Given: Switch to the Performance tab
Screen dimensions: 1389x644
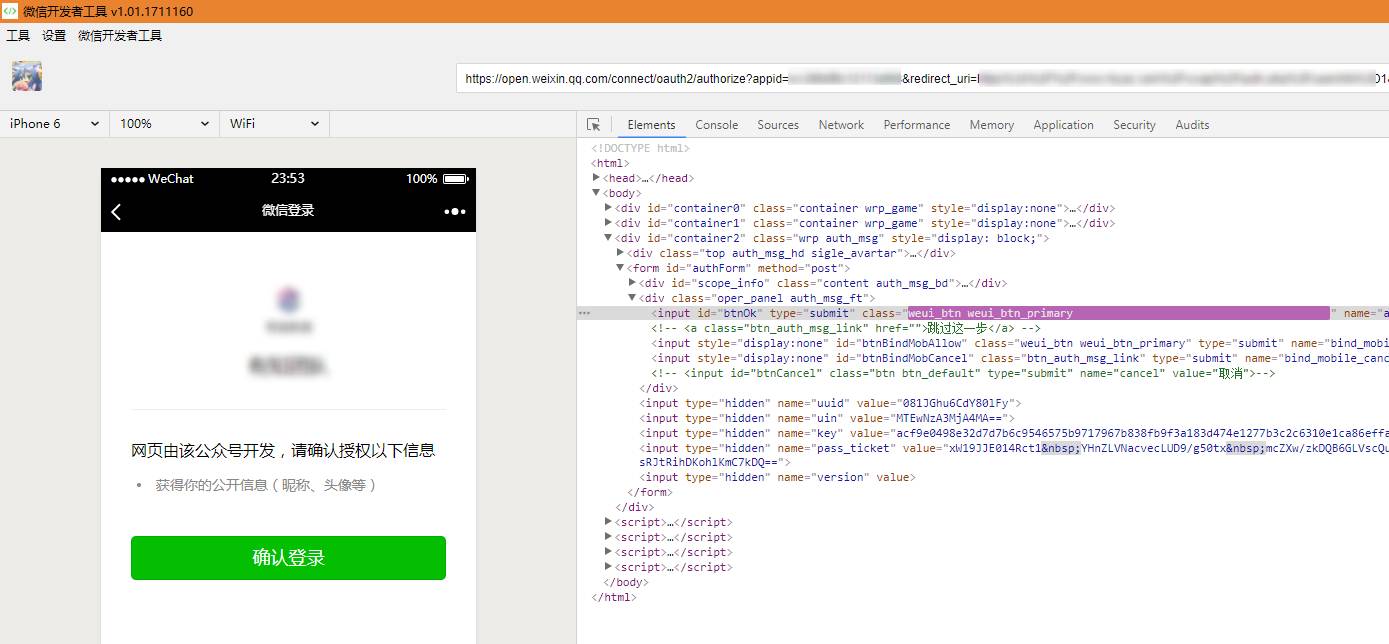Looking at the screenshot, I should pyautogui.click(x=917, y=125).
